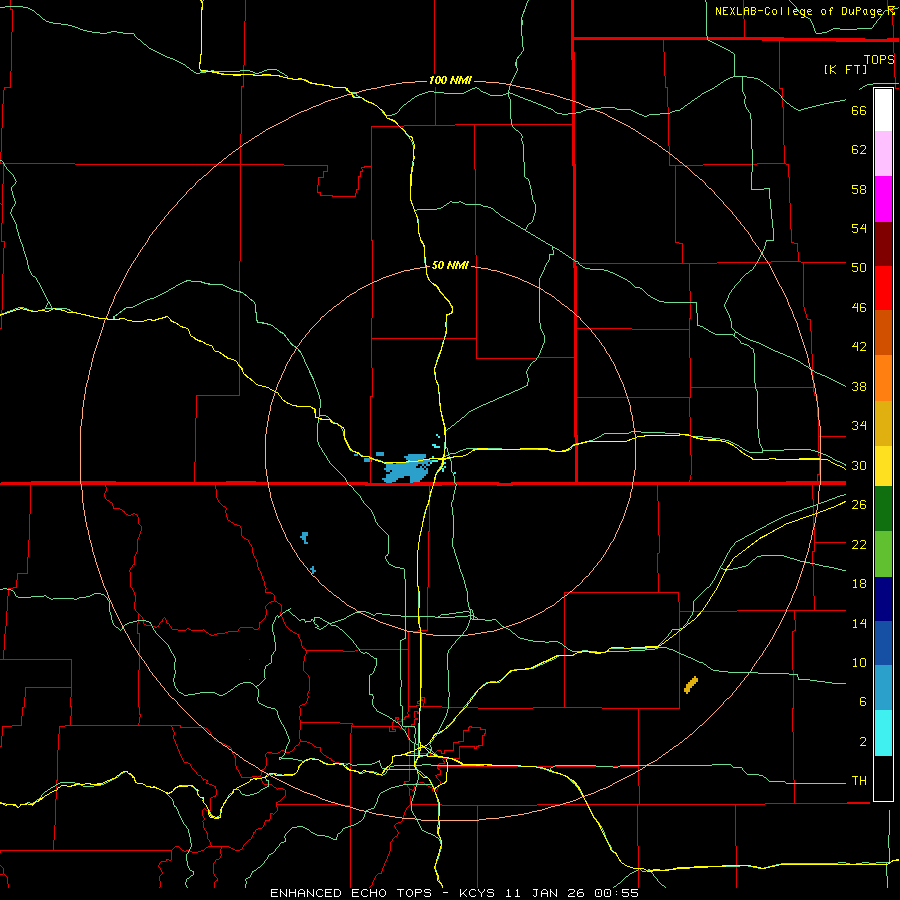This screenshot has width=900, height=900.
Task: Select the light pink legend swatch
Action: (x=883, y=154)
